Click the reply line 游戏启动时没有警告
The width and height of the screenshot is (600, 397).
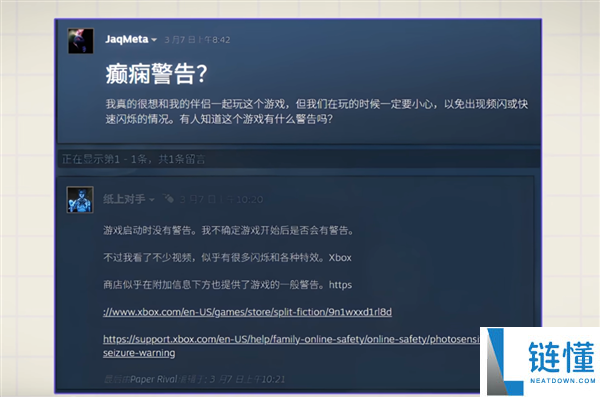click(229, 230)
